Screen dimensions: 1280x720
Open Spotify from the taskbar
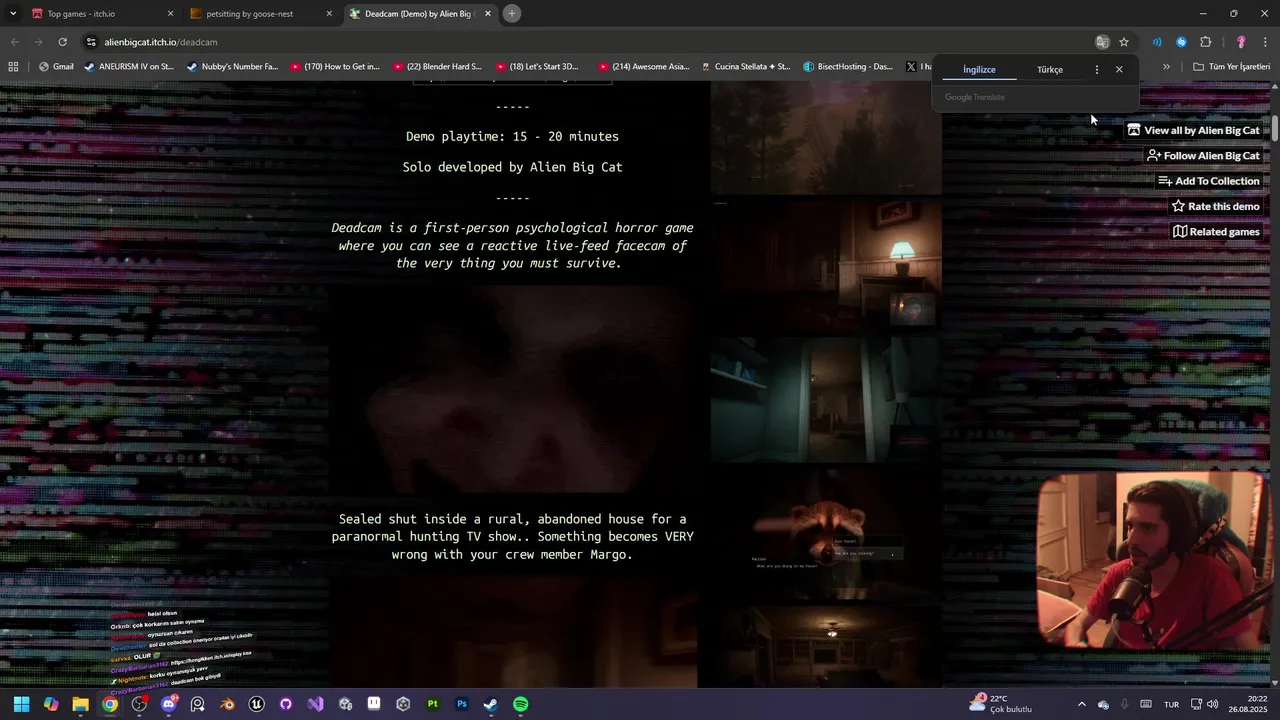(x=520, y=704)
